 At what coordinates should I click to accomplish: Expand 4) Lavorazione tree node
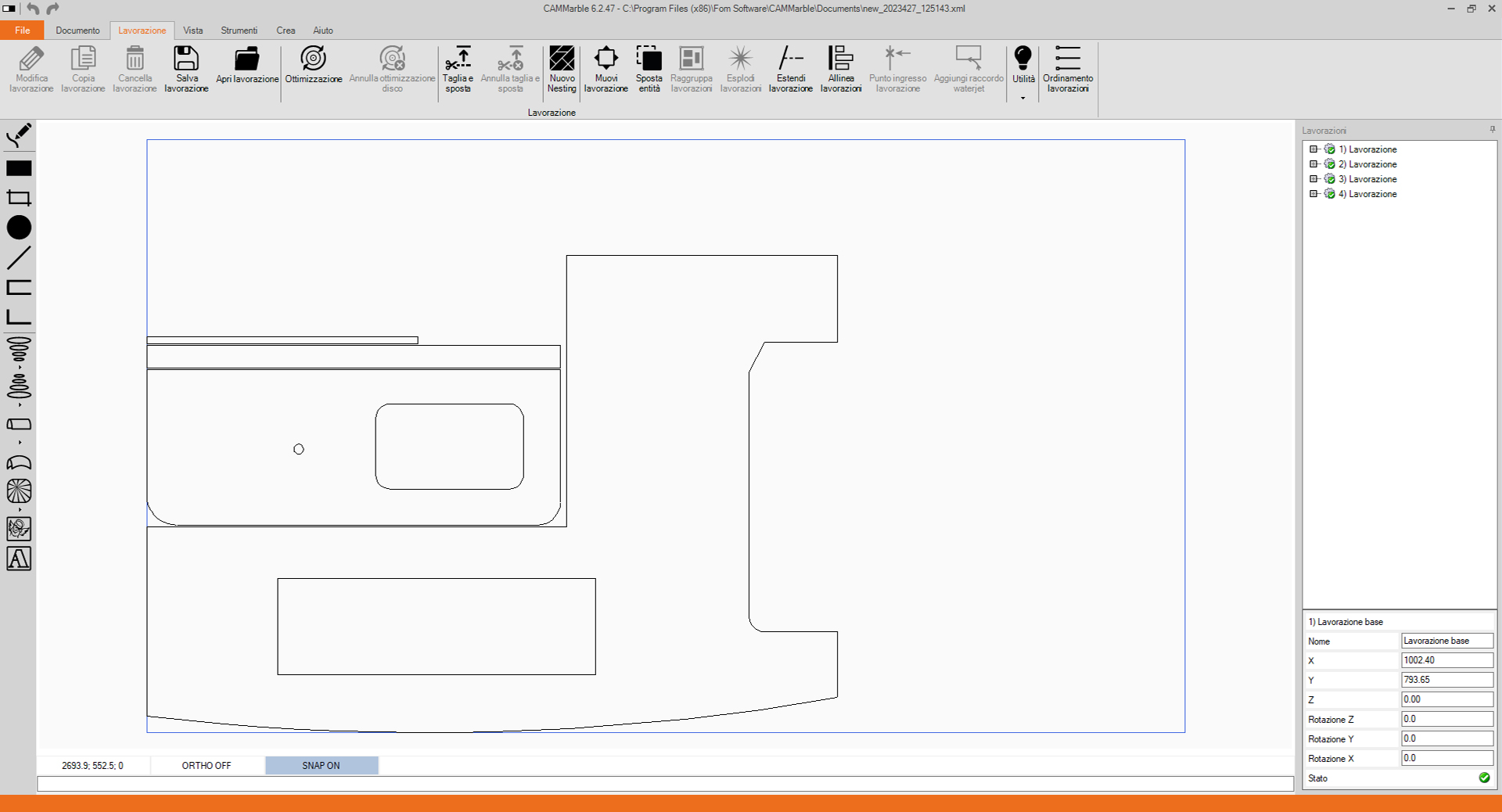tap(1313, 194)
